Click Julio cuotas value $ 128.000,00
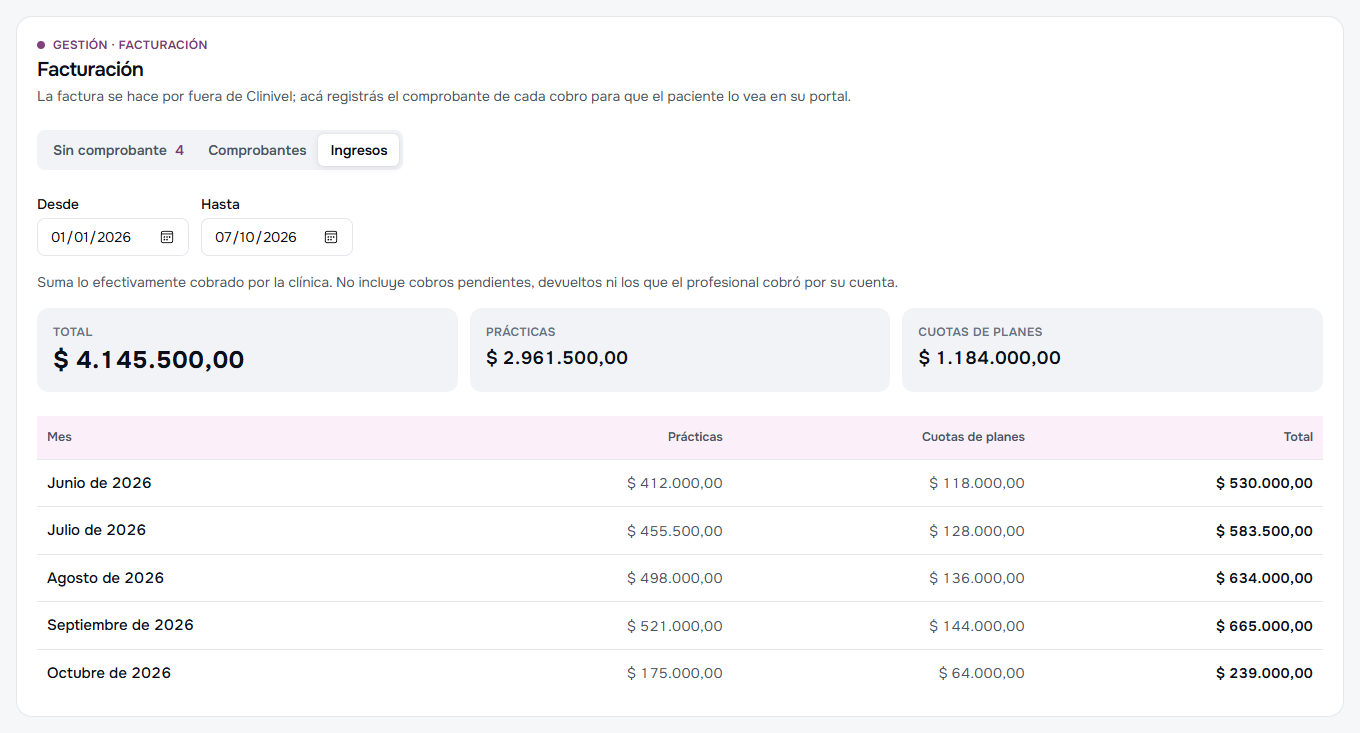This screenshot has height=733, width=1360. click(977, 531)
